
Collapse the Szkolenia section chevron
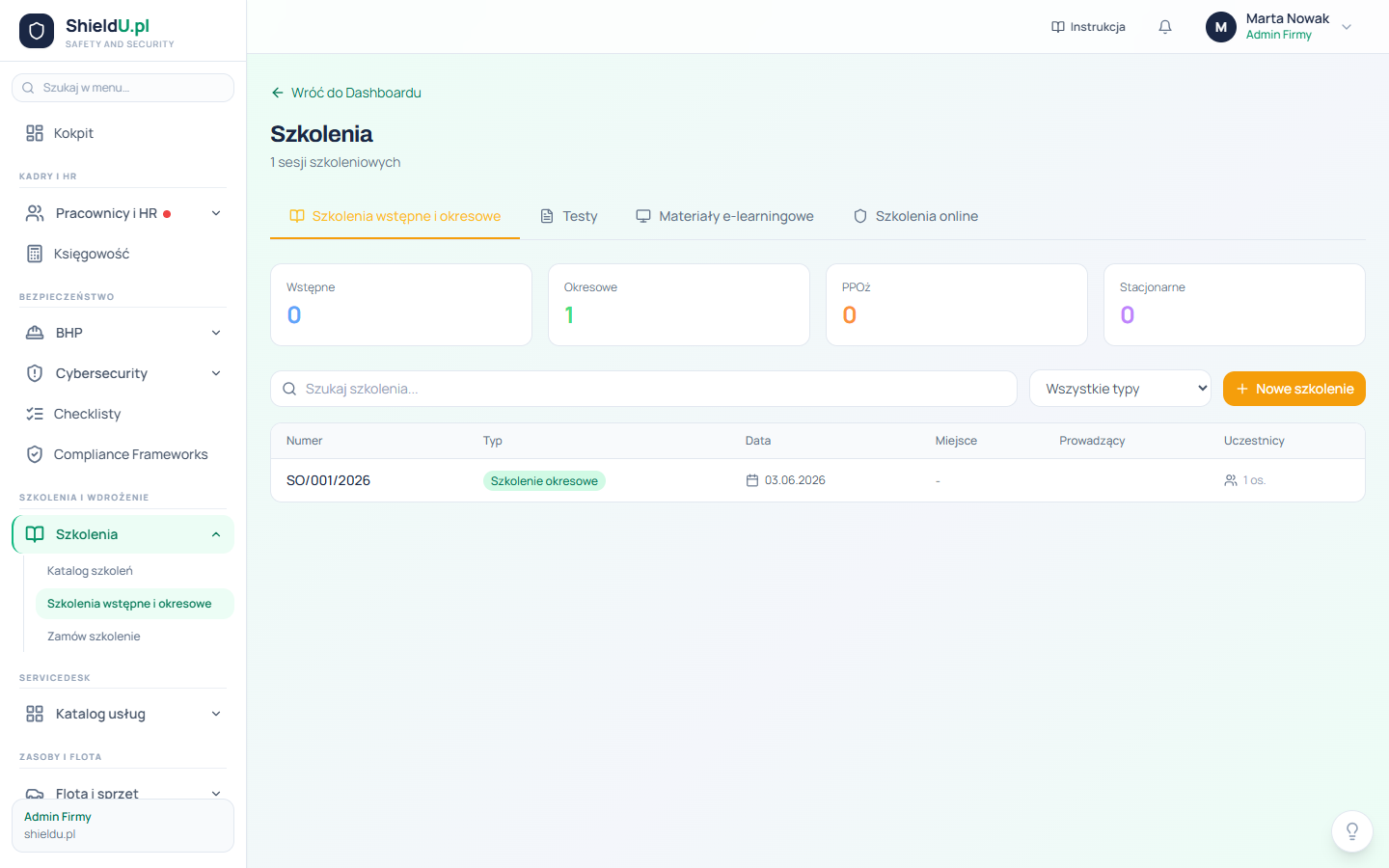coord(216,534)
